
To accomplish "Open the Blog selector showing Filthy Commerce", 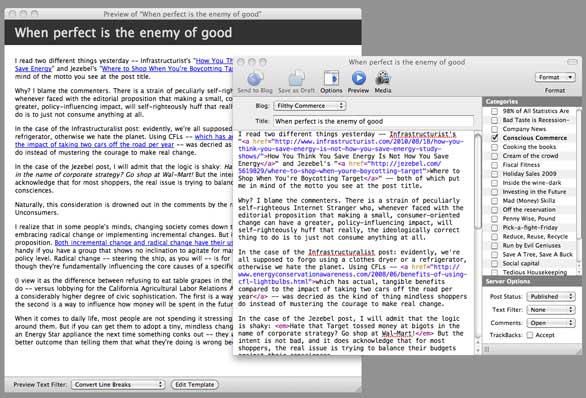I will click(x=309, y=106).
